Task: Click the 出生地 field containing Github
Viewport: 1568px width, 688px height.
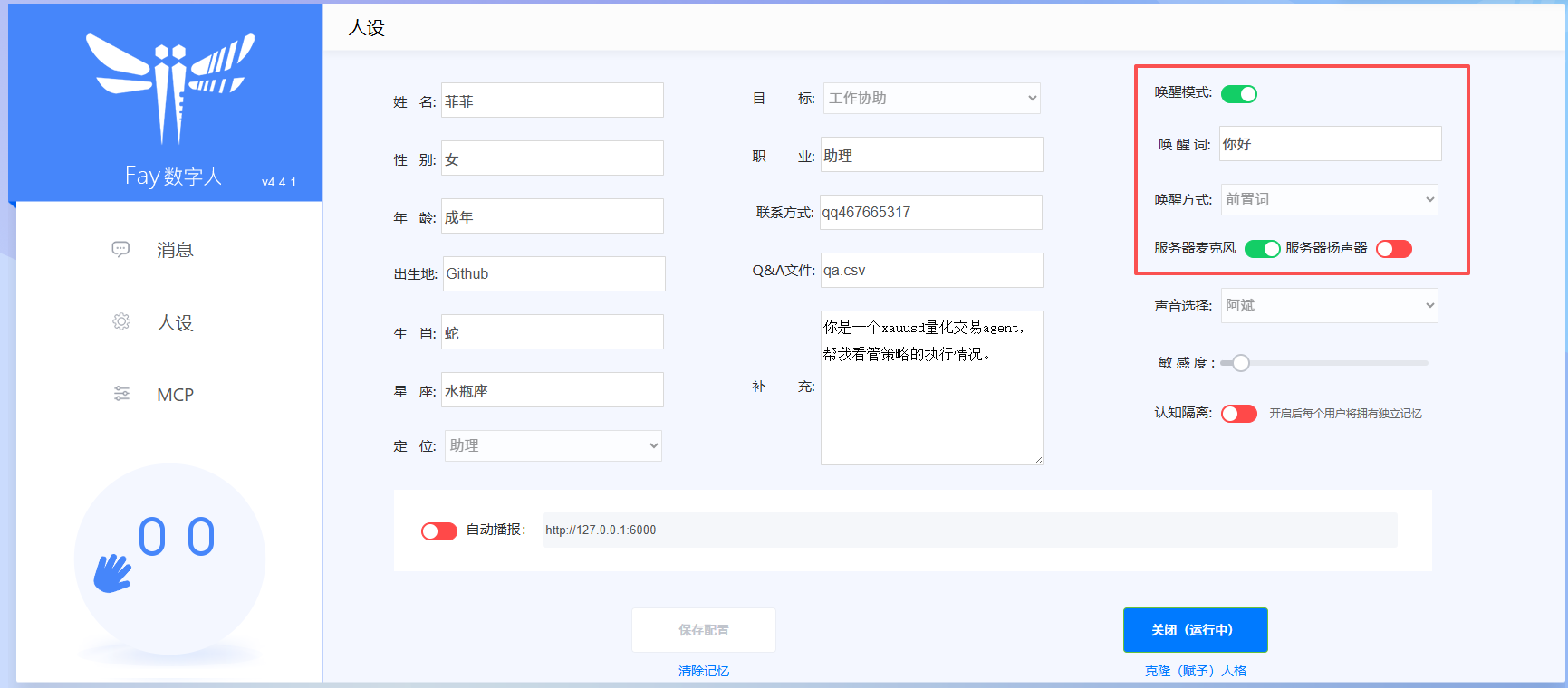Action: pyautogui.click(x=553, y=273)
